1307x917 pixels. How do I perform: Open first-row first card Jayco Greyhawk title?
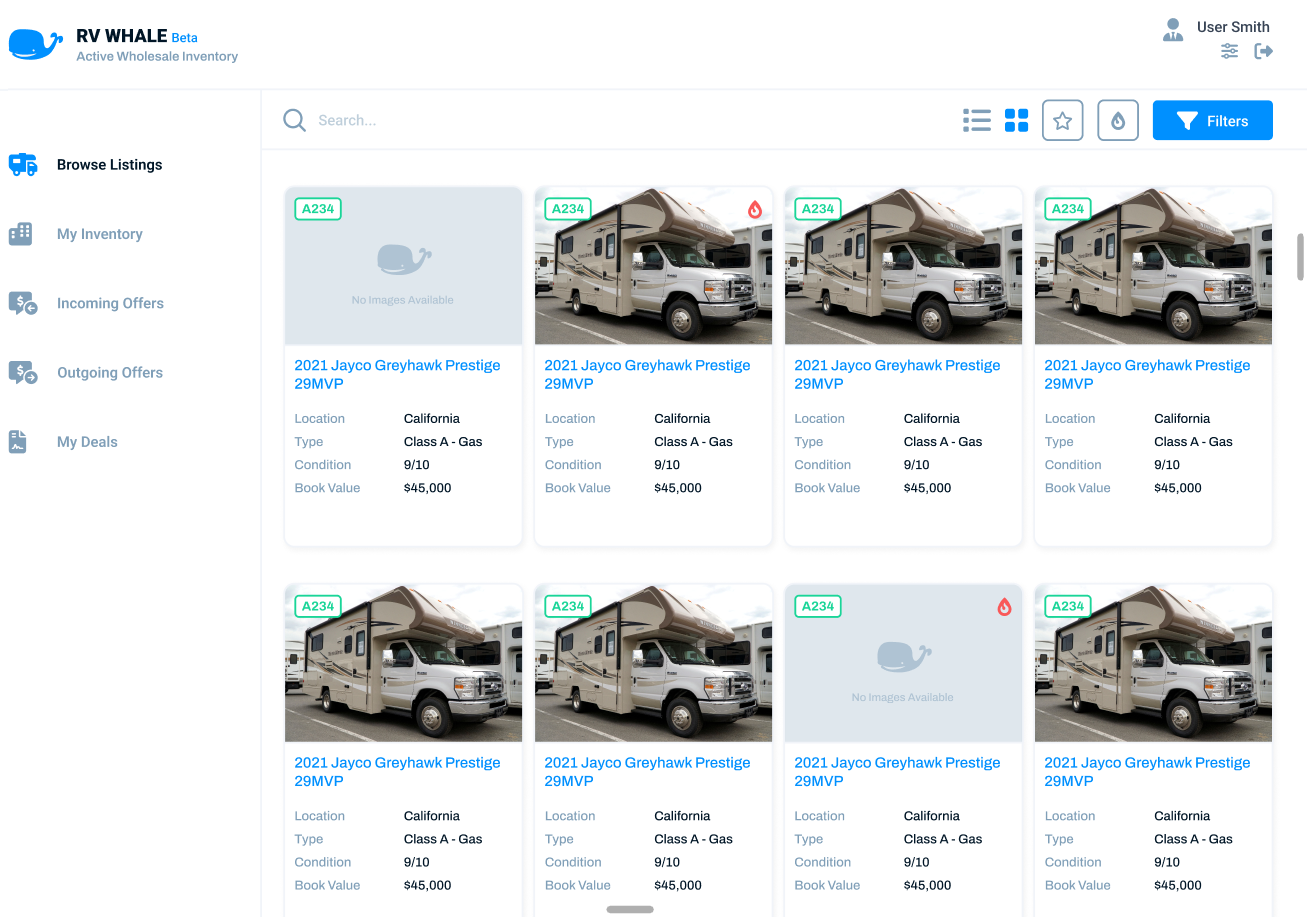(x=397, y=374)
